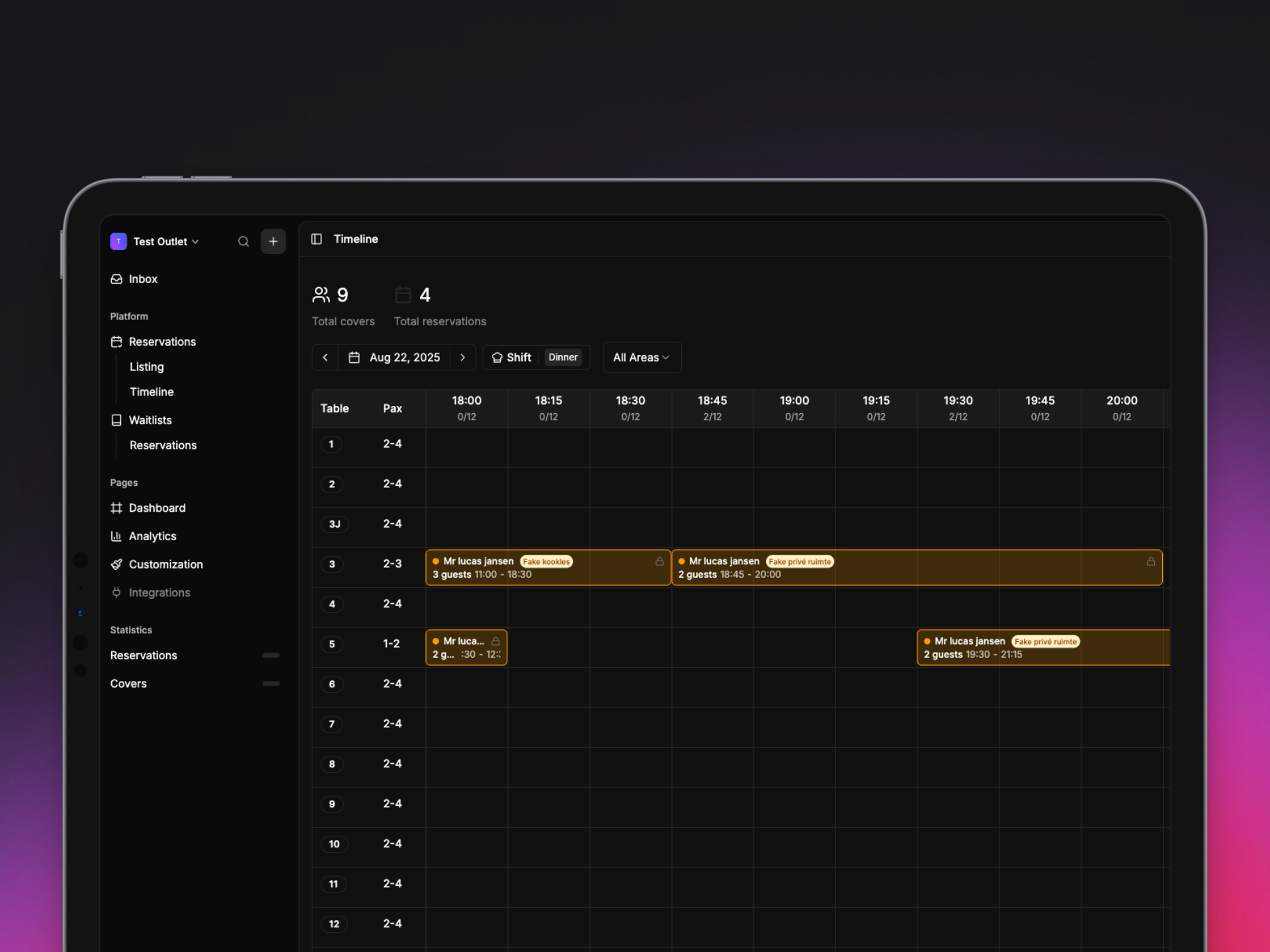Click the search magnifier icon in the sidebar
This screenshot has height=952, width=1270.
243,241
